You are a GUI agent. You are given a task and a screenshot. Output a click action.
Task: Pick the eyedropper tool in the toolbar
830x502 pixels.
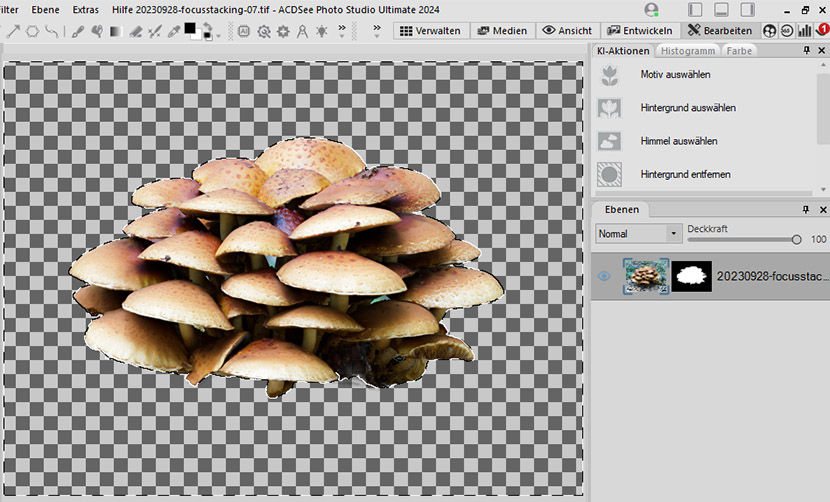(174, 31)
